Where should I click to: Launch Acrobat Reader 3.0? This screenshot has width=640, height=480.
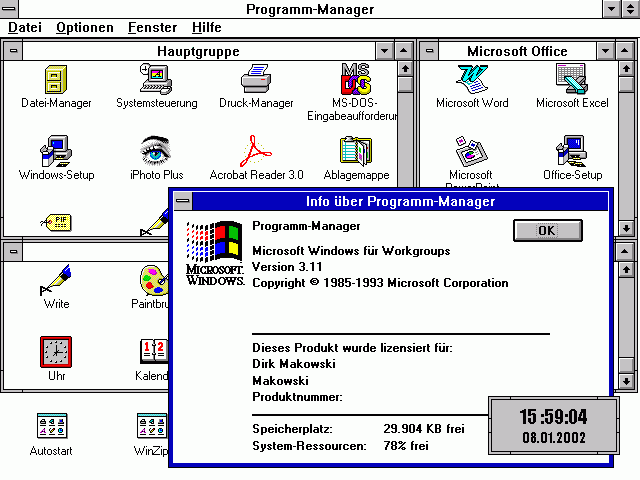click(x=256, y=152)
